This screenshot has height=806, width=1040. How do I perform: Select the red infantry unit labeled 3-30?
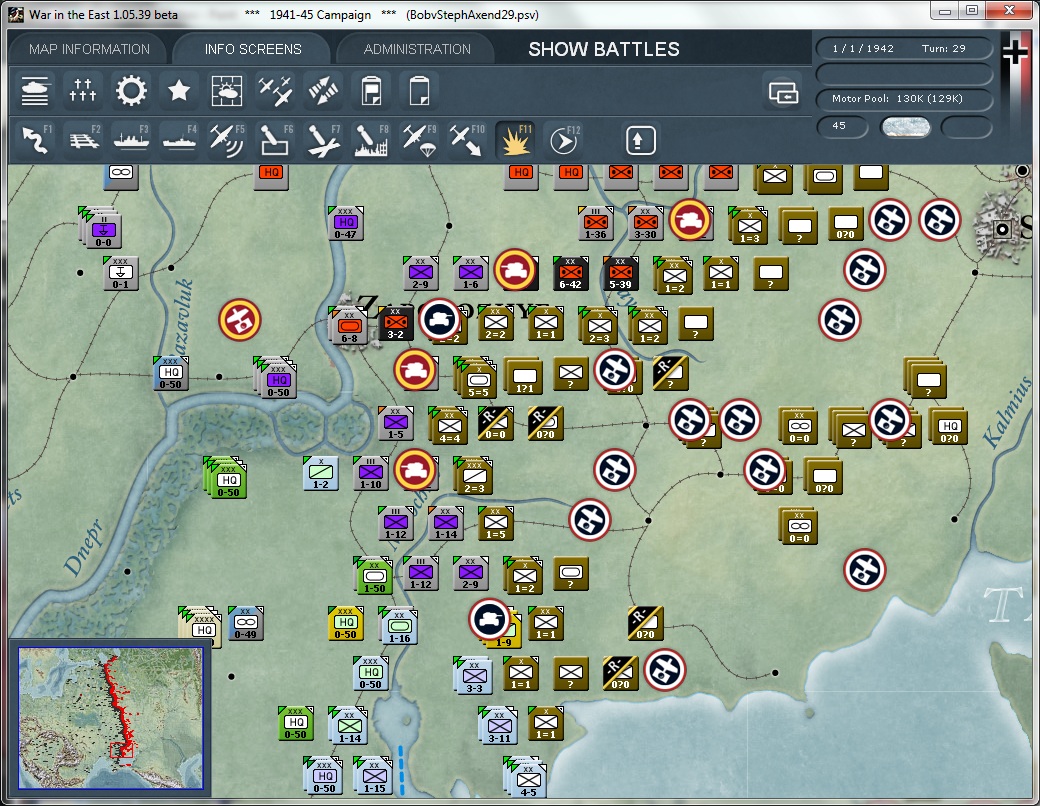coord(645,223)
